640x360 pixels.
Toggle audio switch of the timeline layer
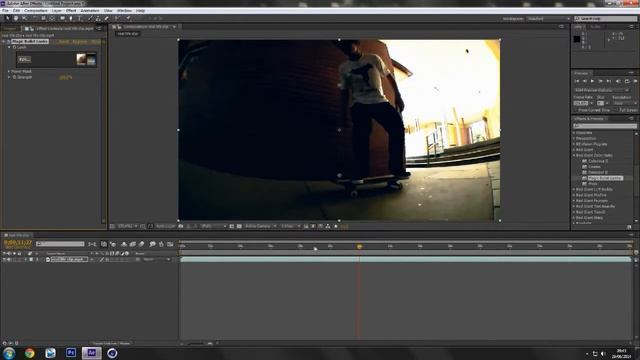point(9,259)
